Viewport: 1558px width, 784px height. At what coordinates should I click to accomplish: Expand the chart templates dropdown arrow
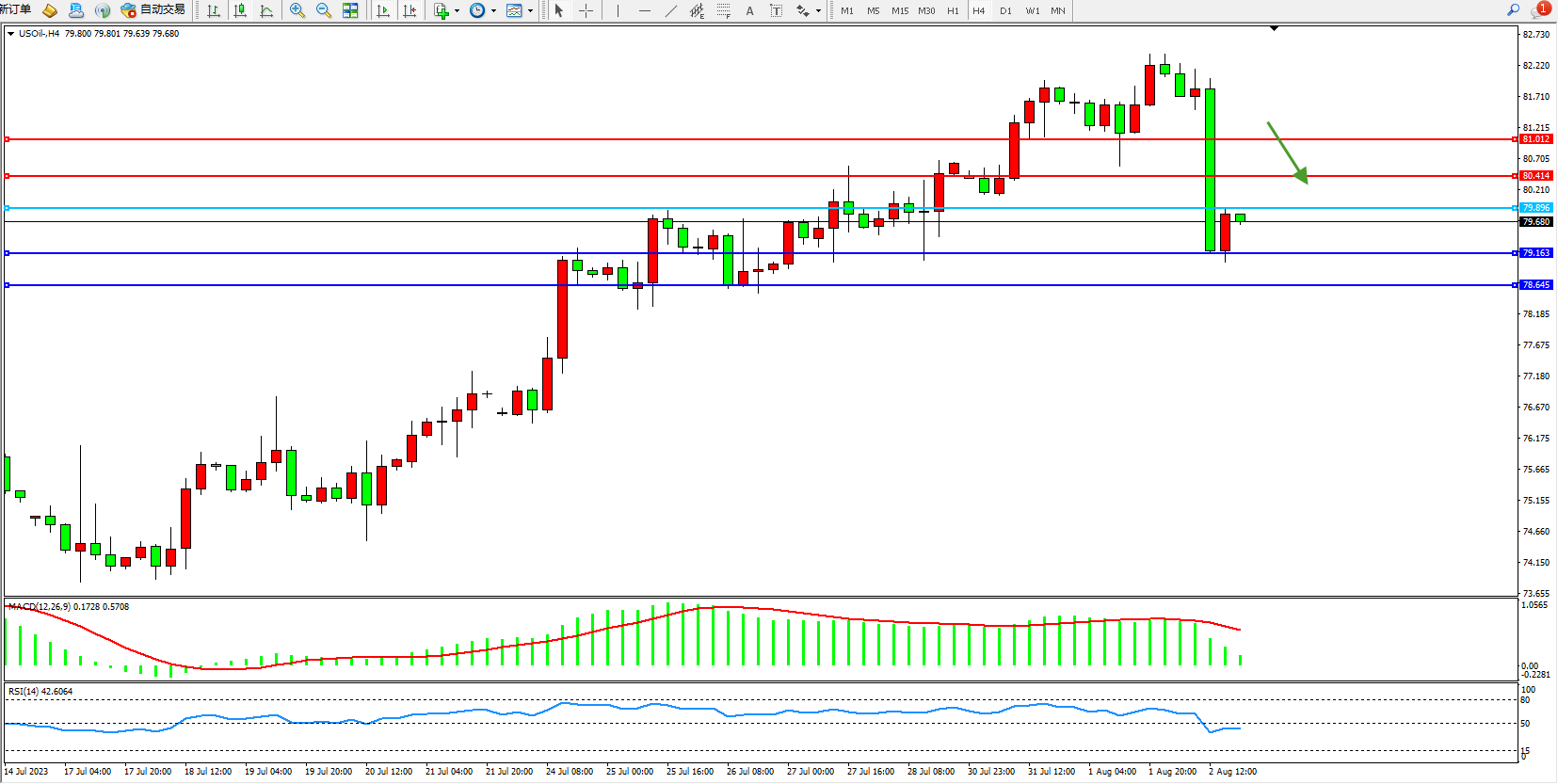(530, 11)
